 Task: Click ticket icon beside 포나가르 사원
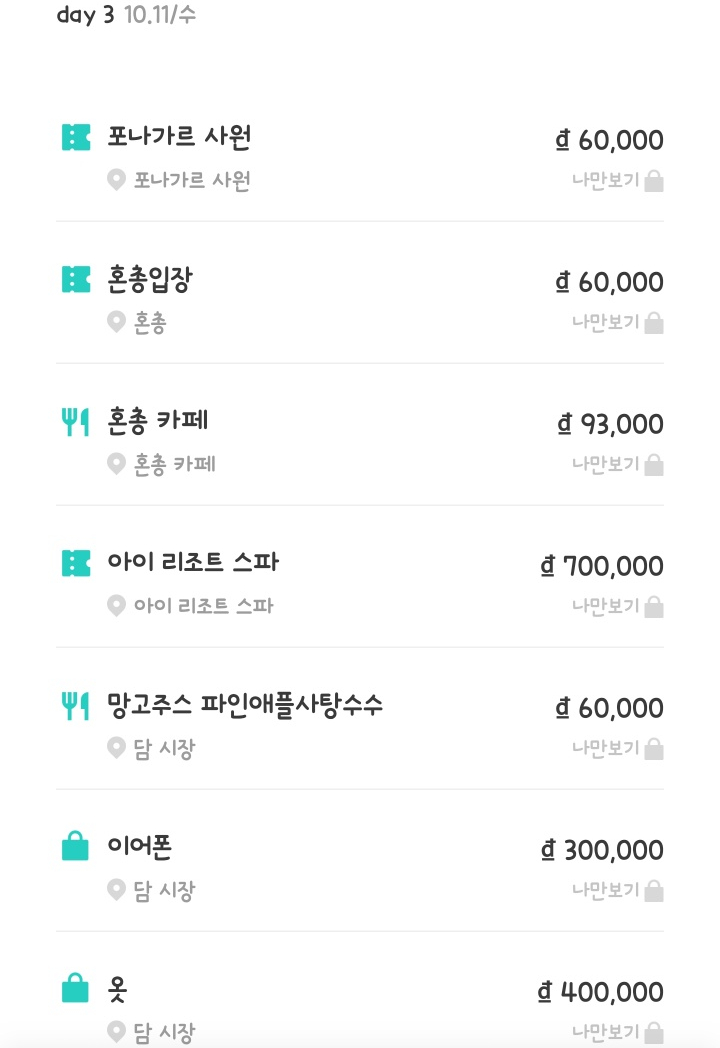76,137
